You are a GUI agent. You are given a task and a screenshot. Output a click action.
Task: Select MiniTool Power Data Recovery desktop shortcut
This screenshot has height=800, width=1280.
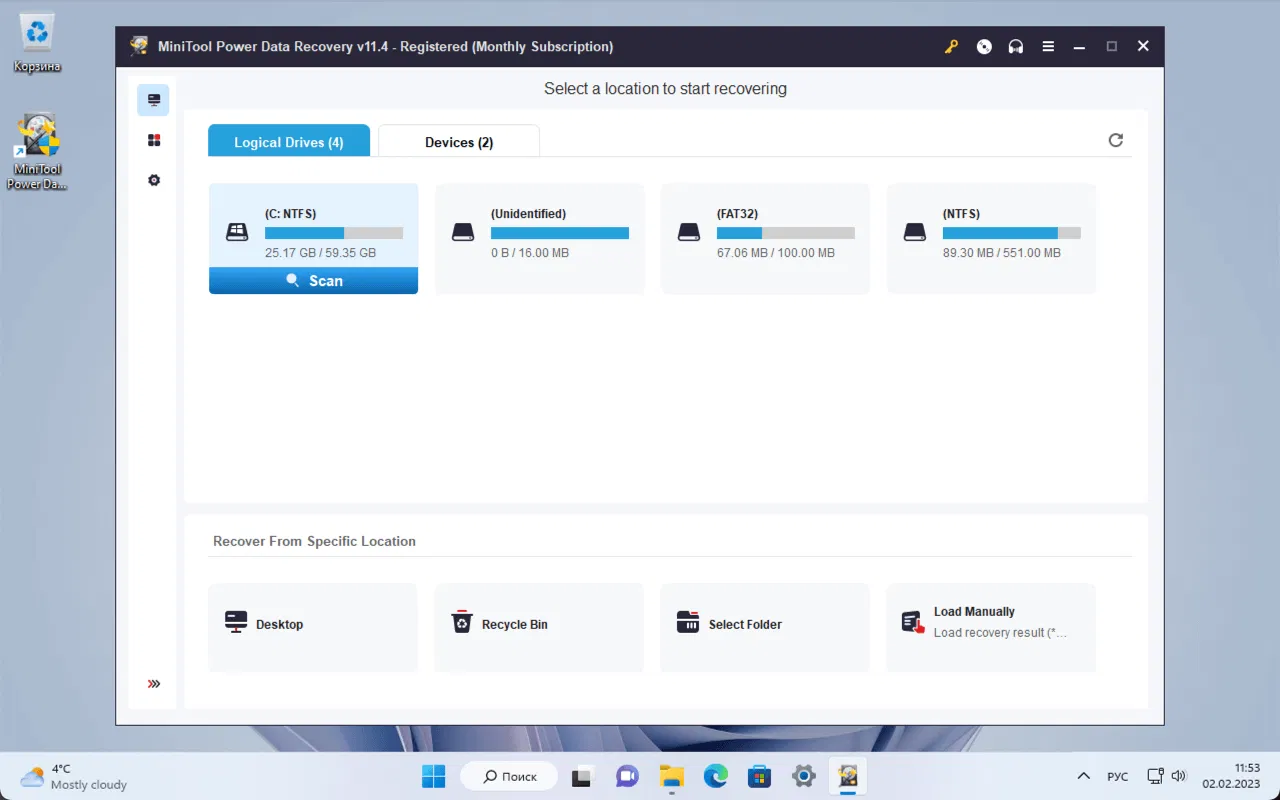(x=37, y=152)
